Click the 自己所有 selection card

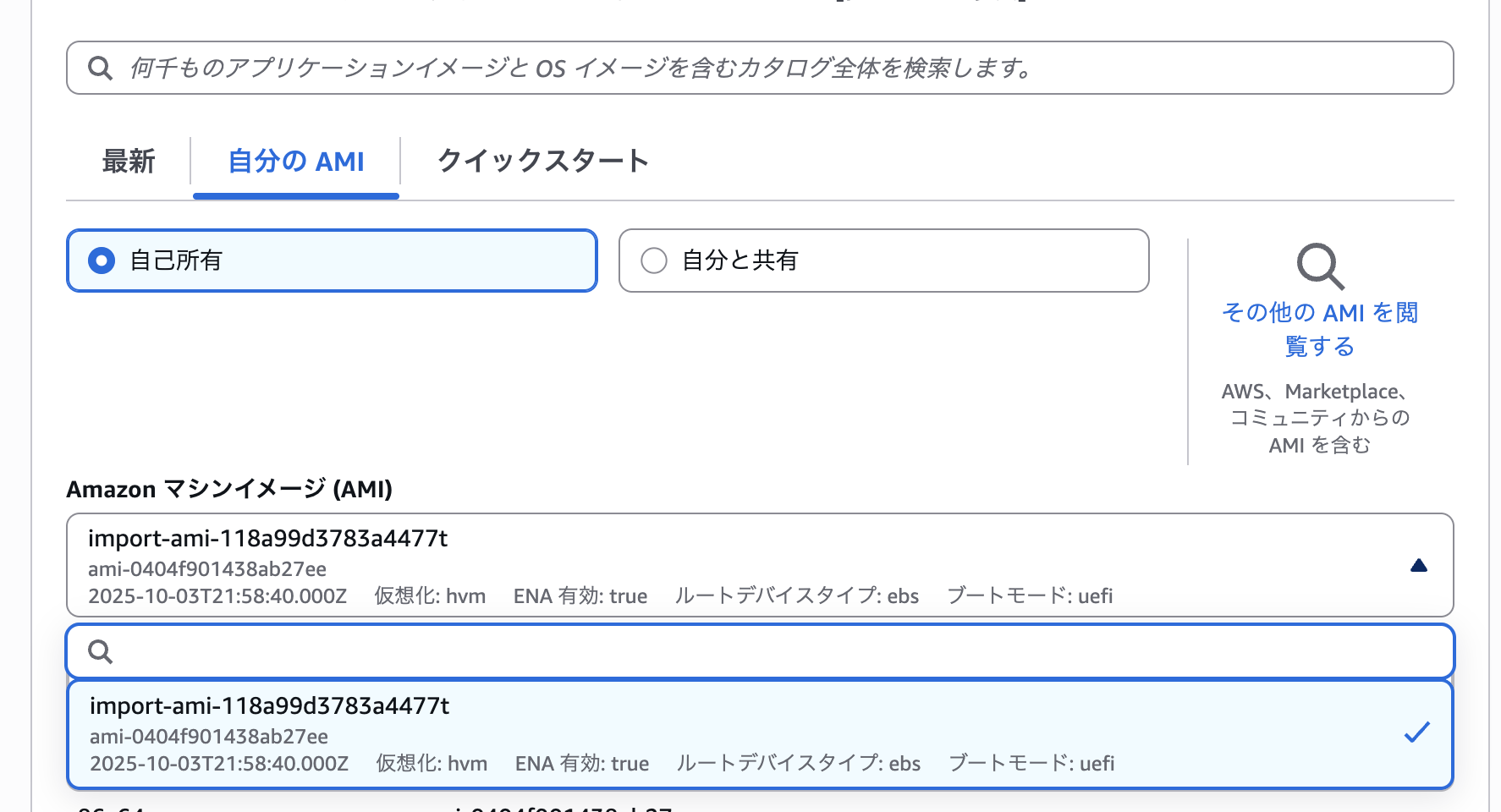tap(331, 261)
